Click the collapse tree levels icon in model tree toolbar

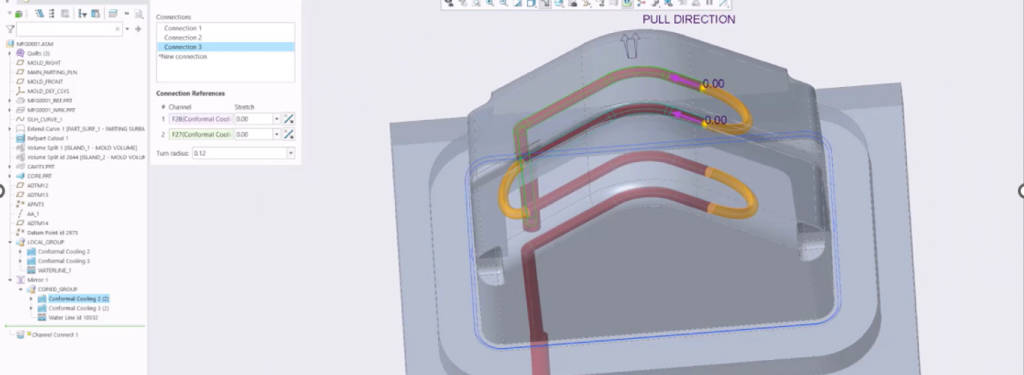52,13
